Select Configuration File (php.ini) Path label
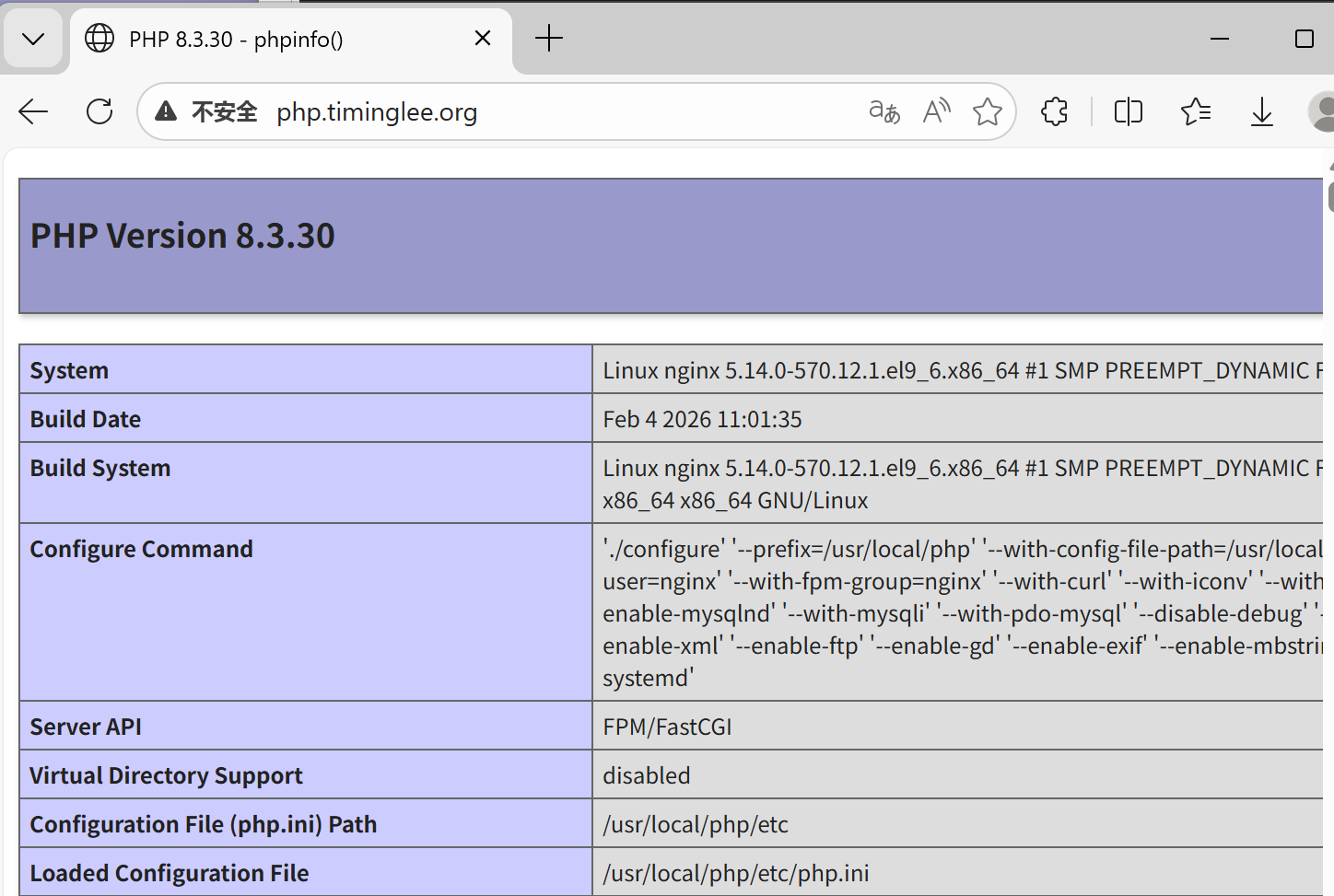Image resolution: width=1334 pixels, height=896 pixels. tap(204, 824)
